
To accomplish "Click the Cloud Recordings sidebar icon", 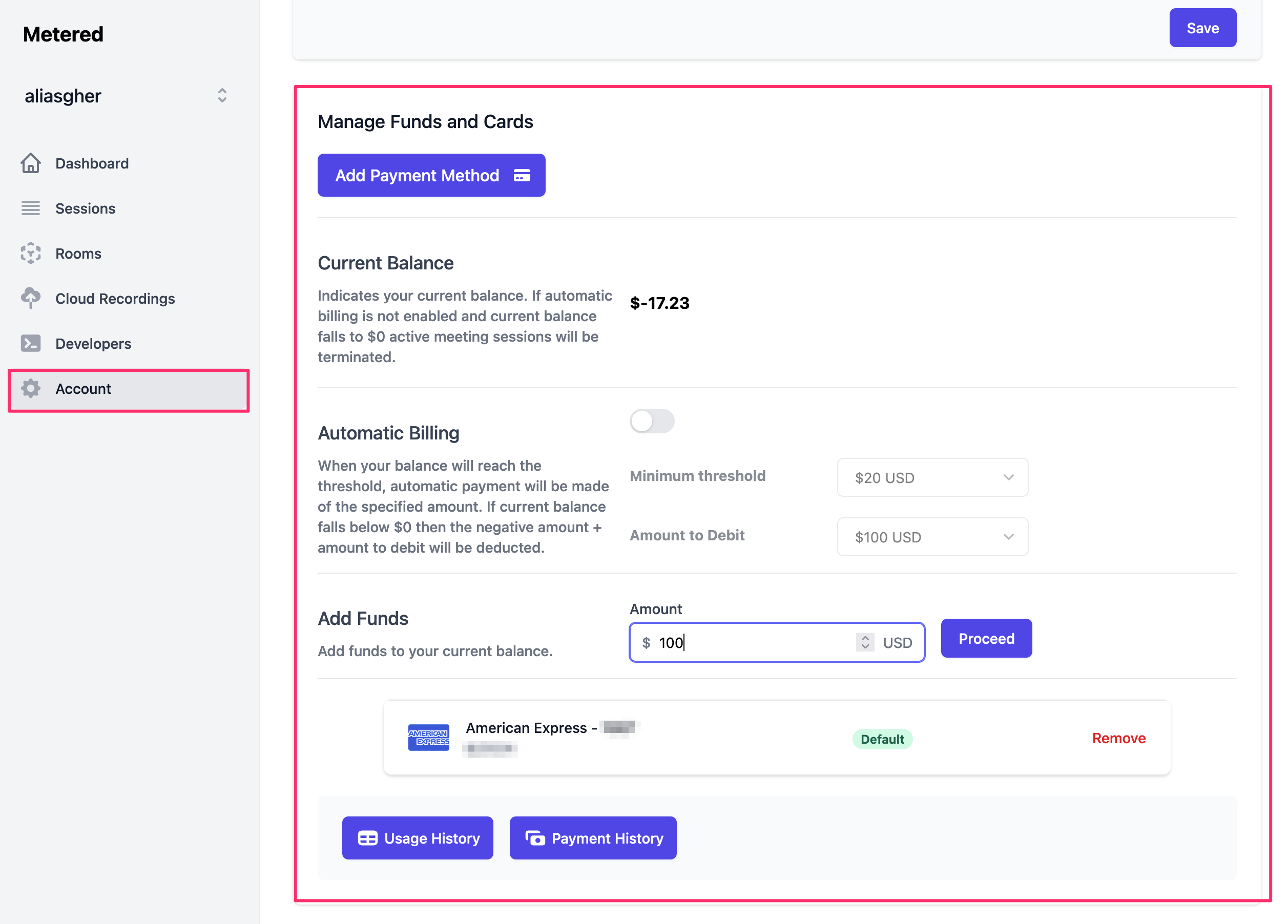I will coord(31,297).
